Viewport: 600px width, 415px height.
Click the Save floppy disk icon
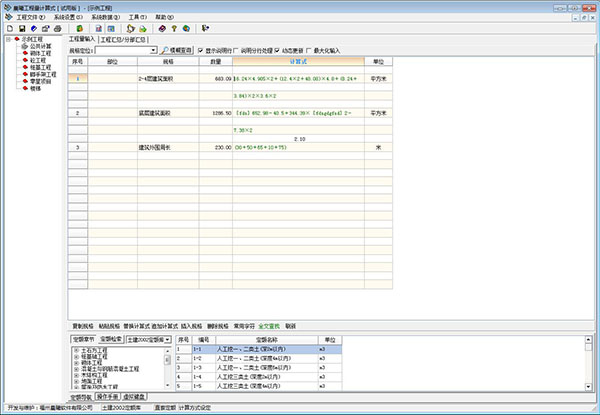[22, 28]
